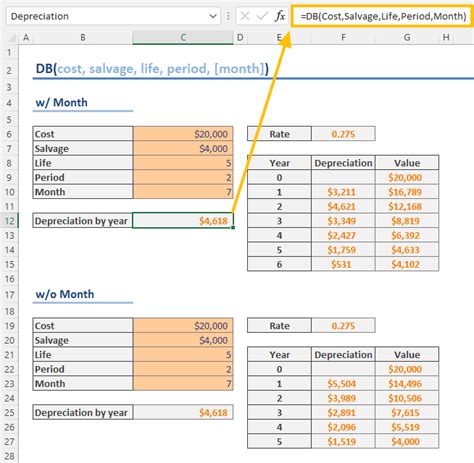Click the three-dot name box handle
This screenshot has height=463, width=474.
click(228, 16)
